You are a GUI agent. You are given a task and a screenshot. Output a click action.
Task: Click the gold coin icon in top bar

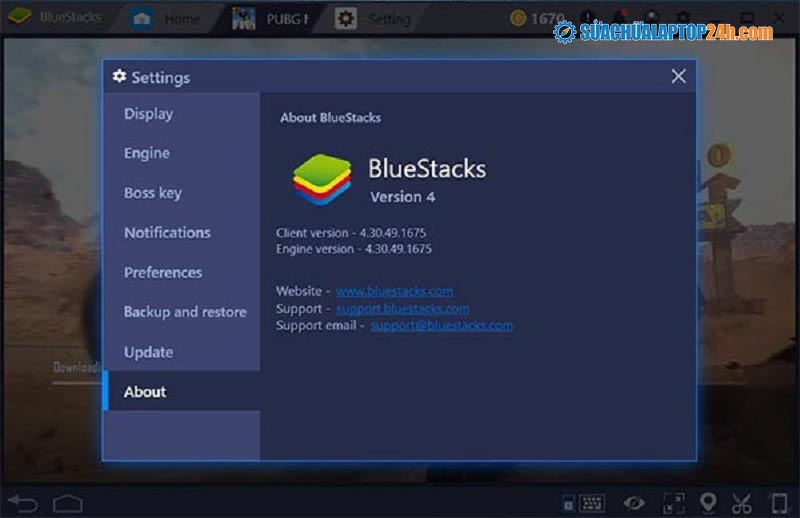tap(517, 18)
